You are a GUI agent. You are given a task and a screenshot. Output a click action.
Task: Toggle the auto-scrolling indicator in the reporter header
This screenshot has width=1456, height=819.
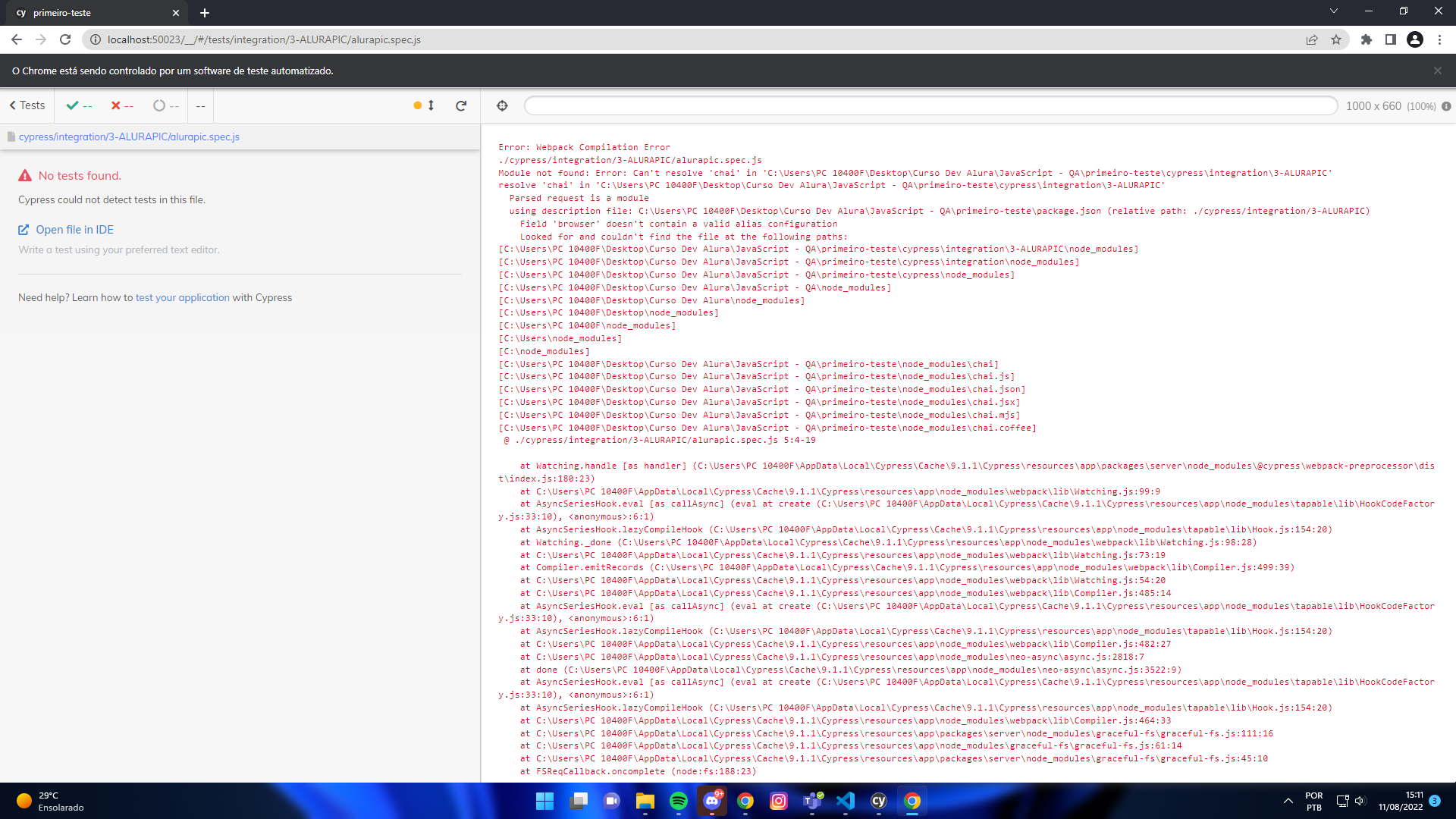pos(424,105)
